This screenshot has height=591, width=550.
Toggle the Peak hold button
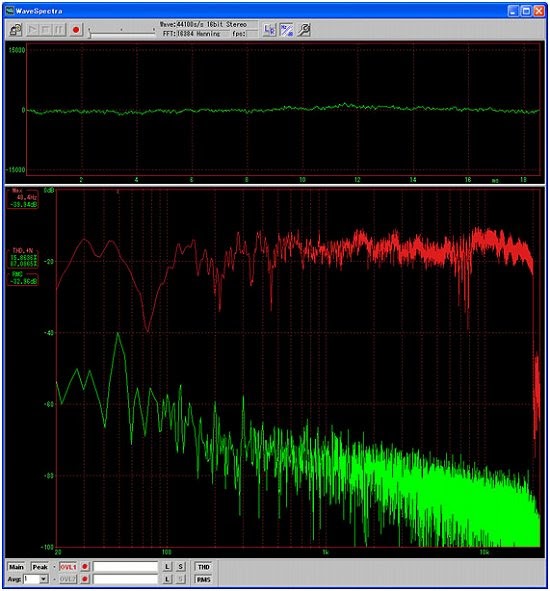coord(40,567)
